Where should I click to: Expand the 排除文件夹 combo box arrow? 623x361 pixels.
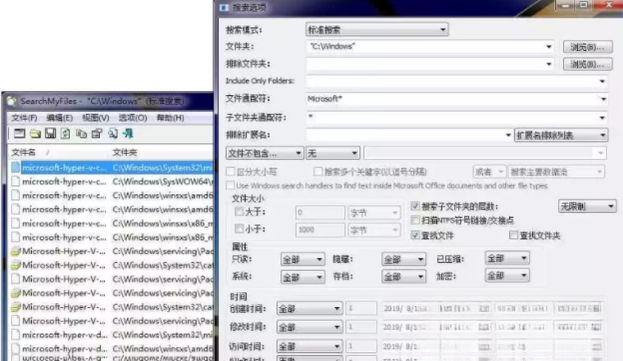click(x=549, y=64)
